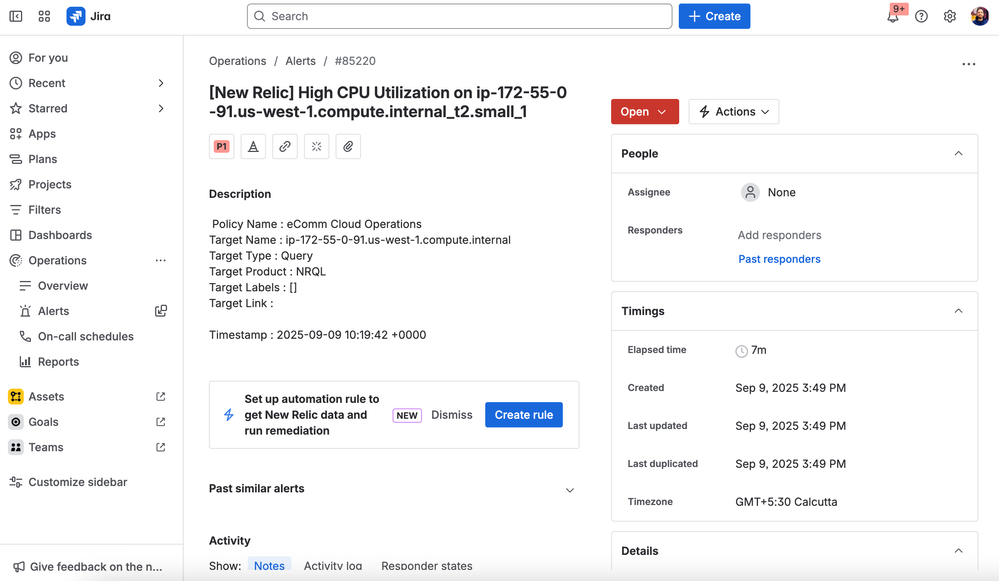Open the app switcher grid icon
The height and width of the screenshot is (581, 999).
[44, 17]
